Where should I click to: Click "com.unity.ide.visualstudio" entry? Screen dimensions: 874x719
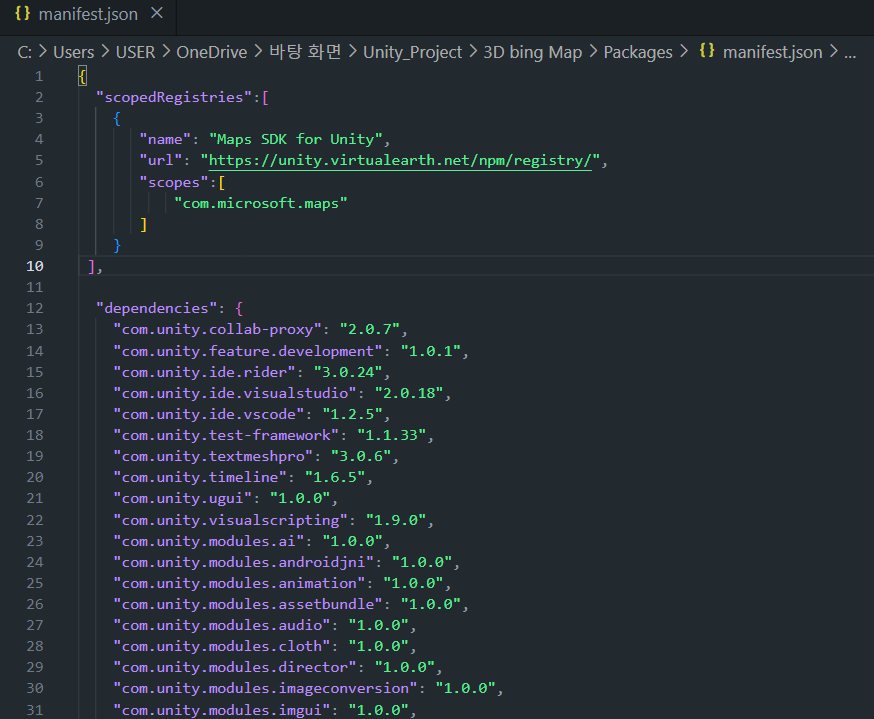(x=235, y=393)
